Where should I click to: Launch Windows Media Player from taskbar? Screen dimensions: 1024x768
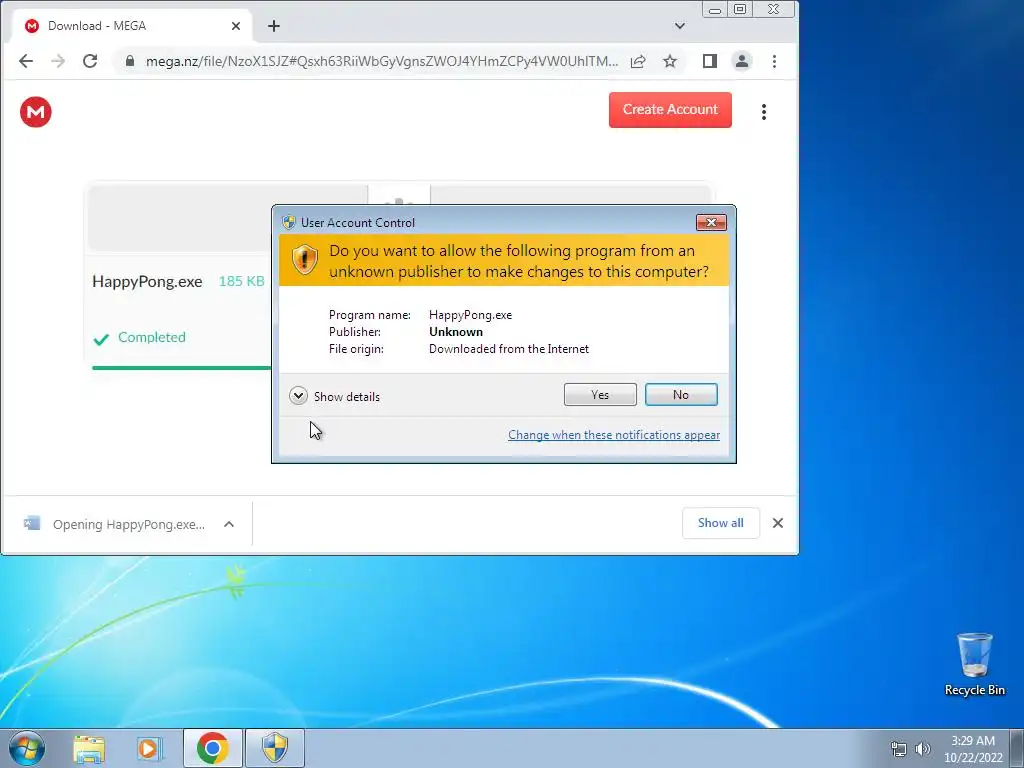149,748
